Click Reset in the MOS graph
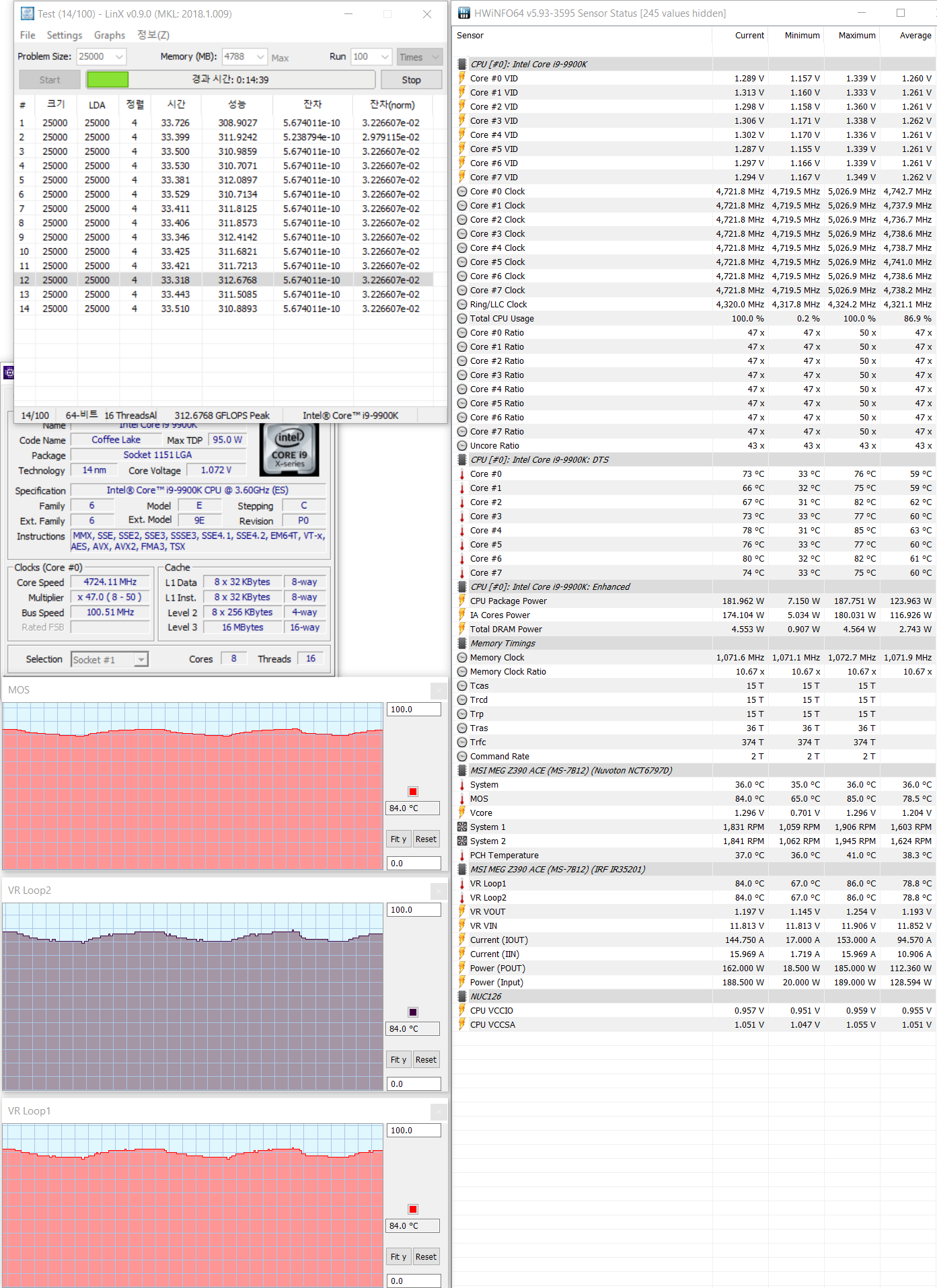Screen dimensions: 937x1288 [x=426, y=839]
